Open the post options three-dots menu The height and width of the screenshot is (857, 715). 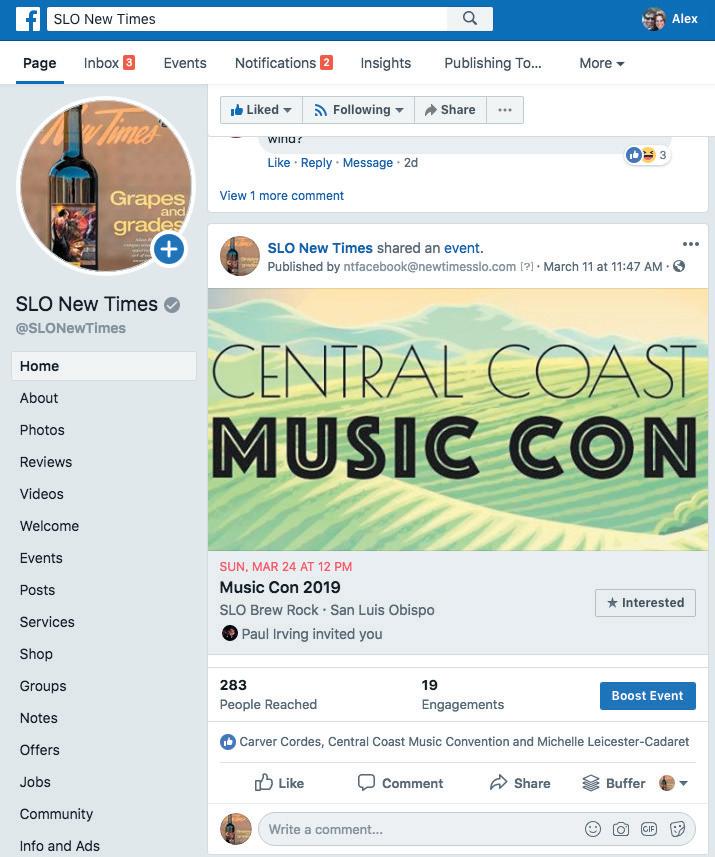[x=691, y=244]
